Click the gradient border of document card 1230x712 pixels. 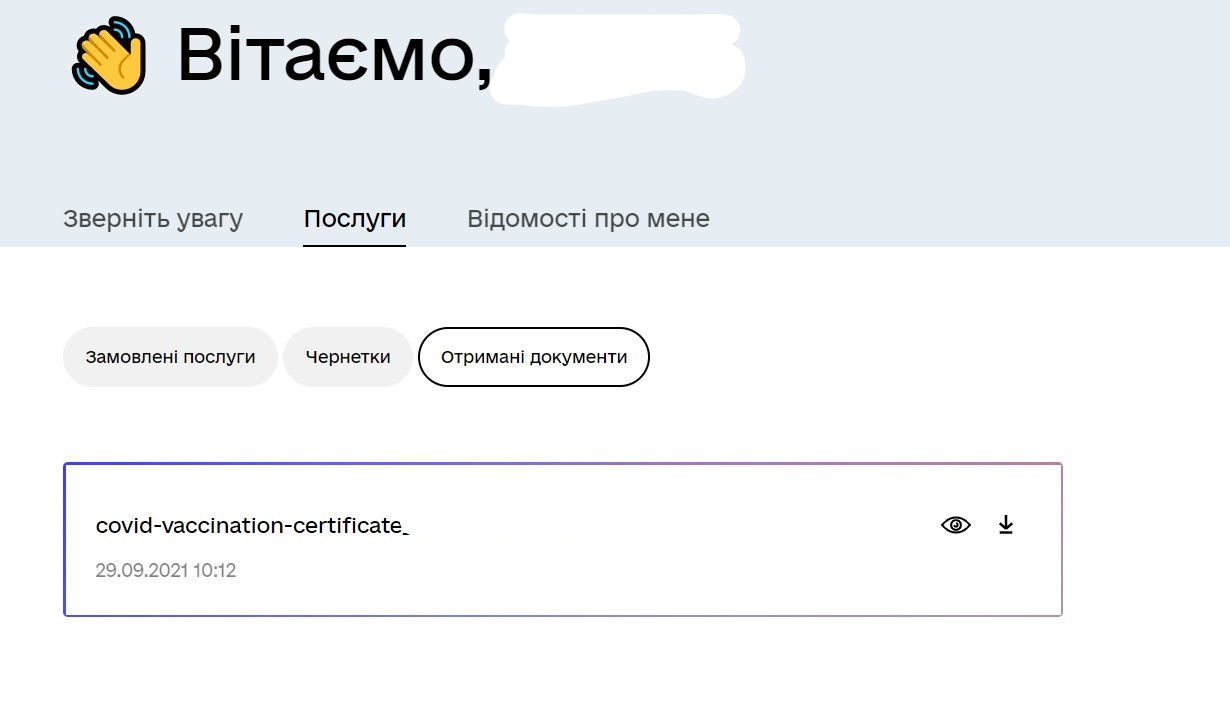(563, 464)
